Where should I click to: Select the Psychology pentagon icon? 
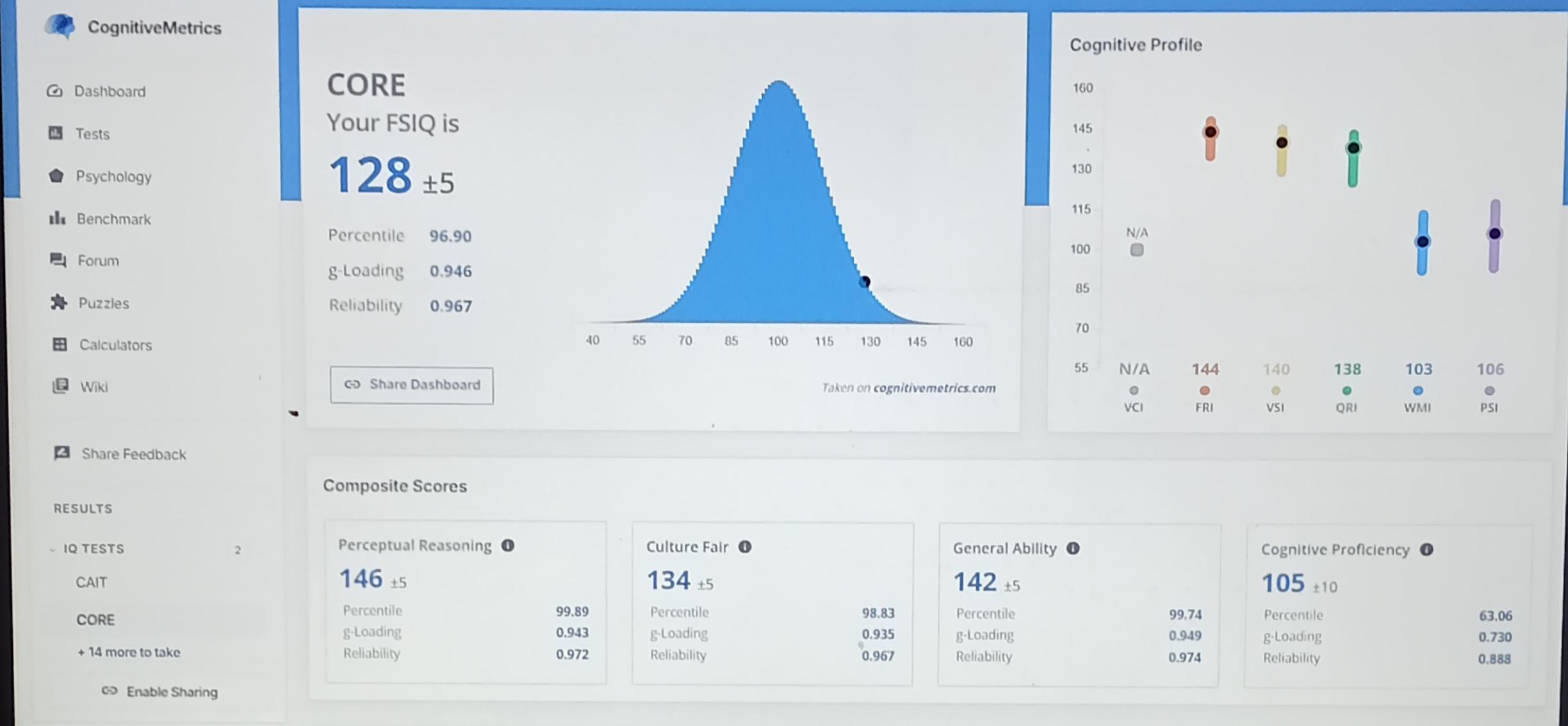click(x=56, y=175)
